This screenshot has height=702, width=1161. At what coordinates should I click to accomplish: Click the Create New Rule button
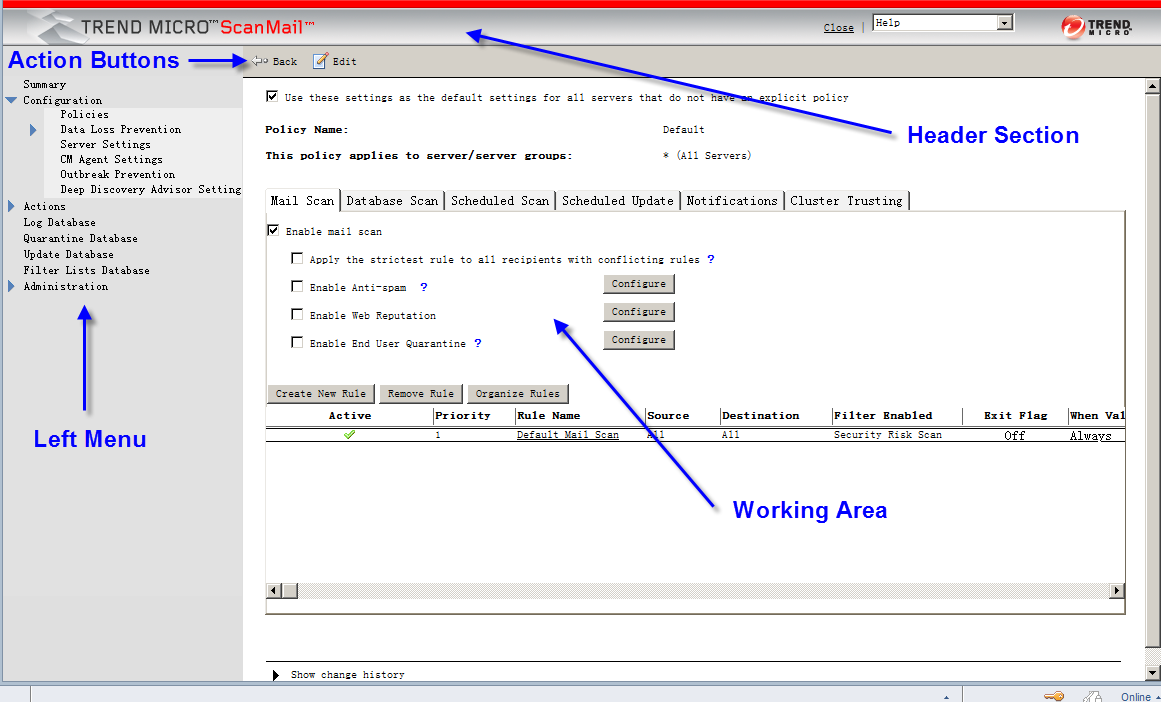point(320,393)
